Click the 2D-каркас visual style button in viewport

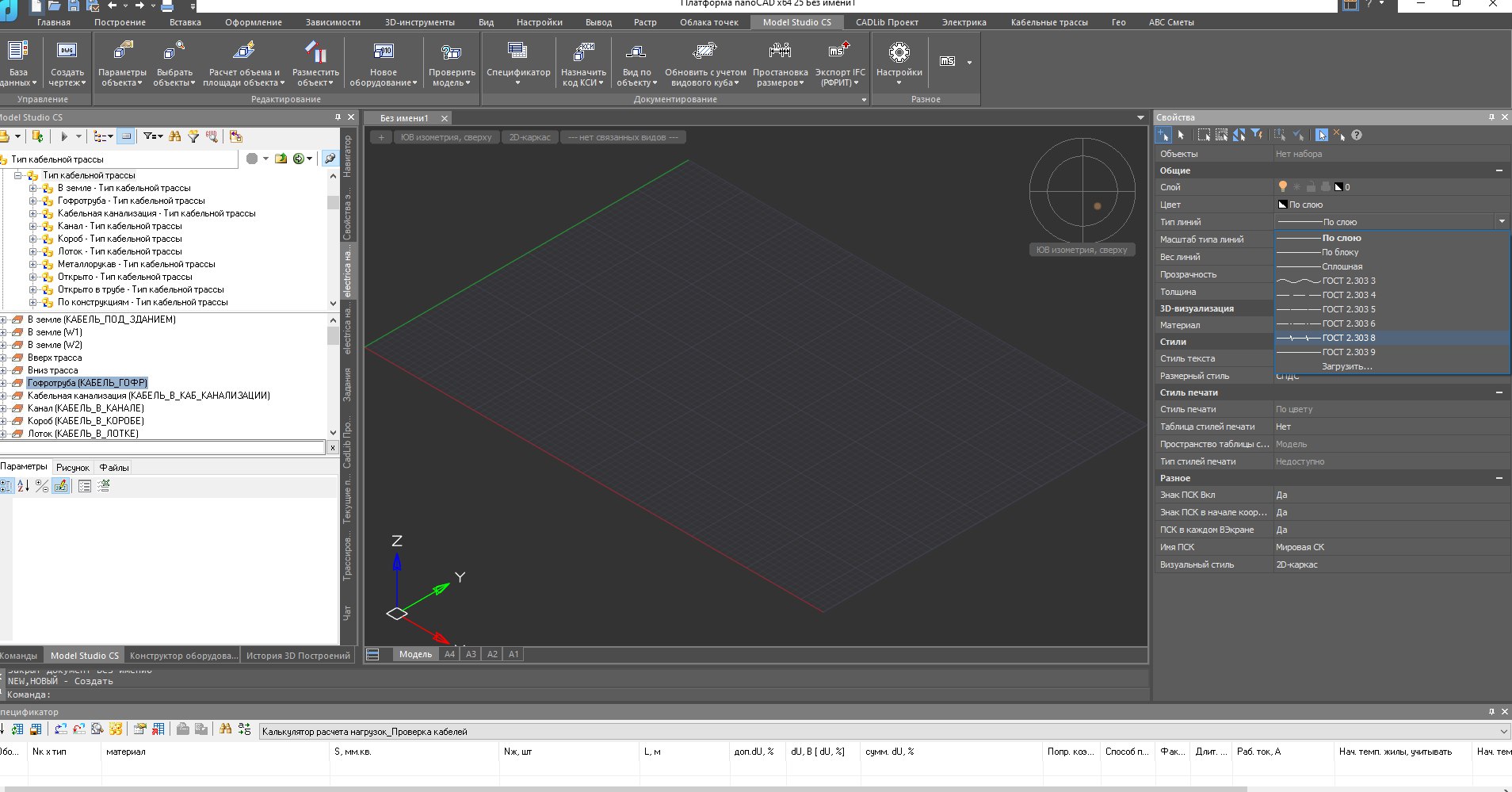click(x=529, y=137)
